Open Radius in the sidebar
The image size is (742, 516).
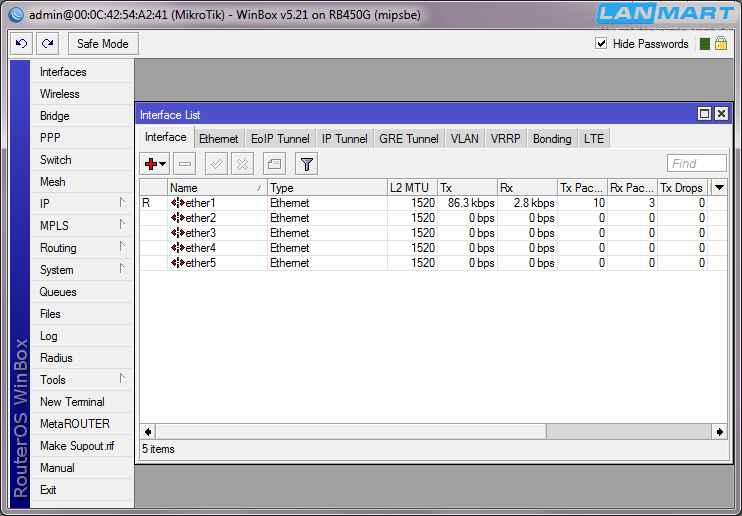tap(82, 358)
